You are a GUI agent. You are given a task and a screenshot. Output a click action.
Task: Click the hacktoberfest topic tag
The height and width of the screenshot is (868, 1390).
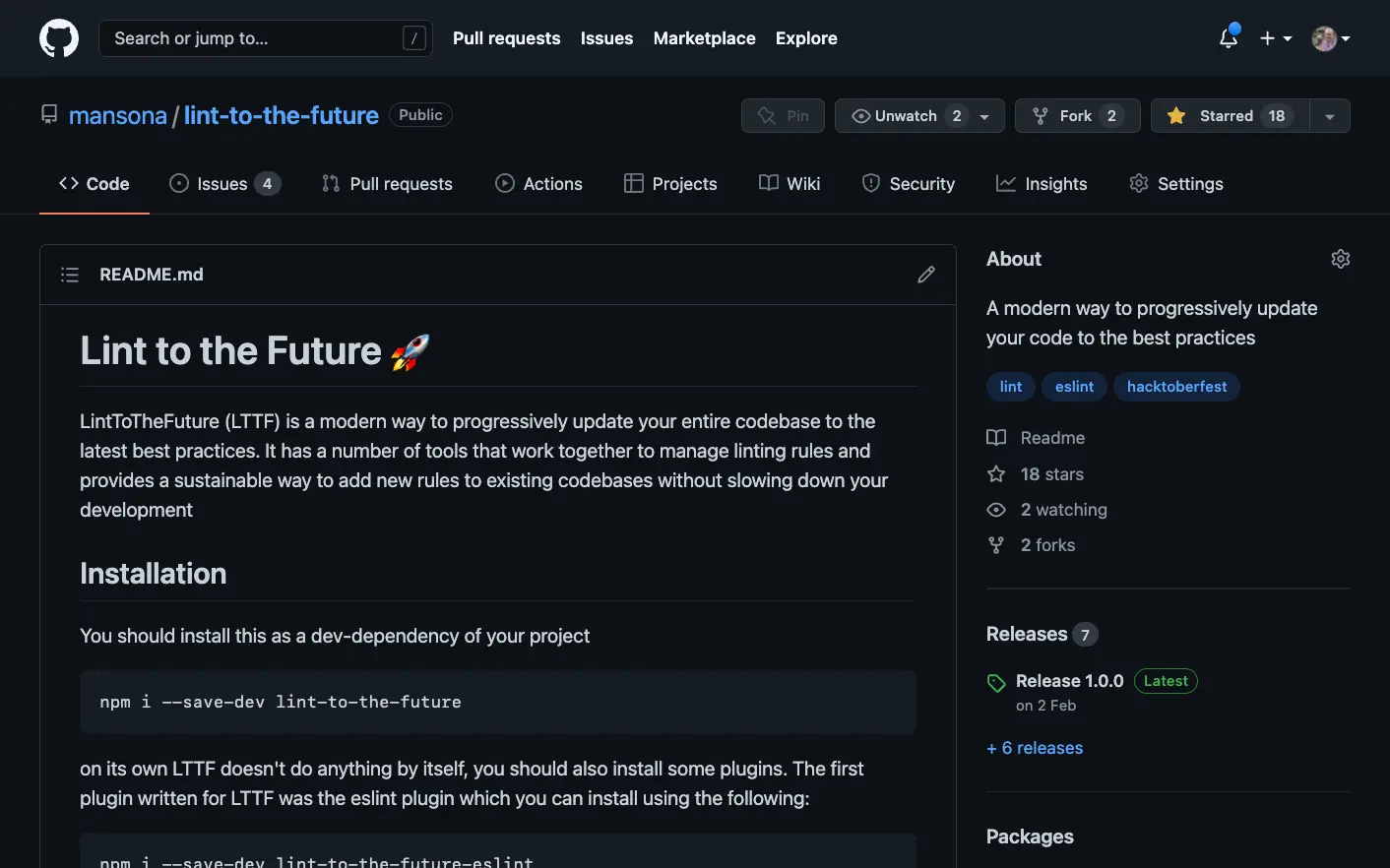(x=1176, y=387)
